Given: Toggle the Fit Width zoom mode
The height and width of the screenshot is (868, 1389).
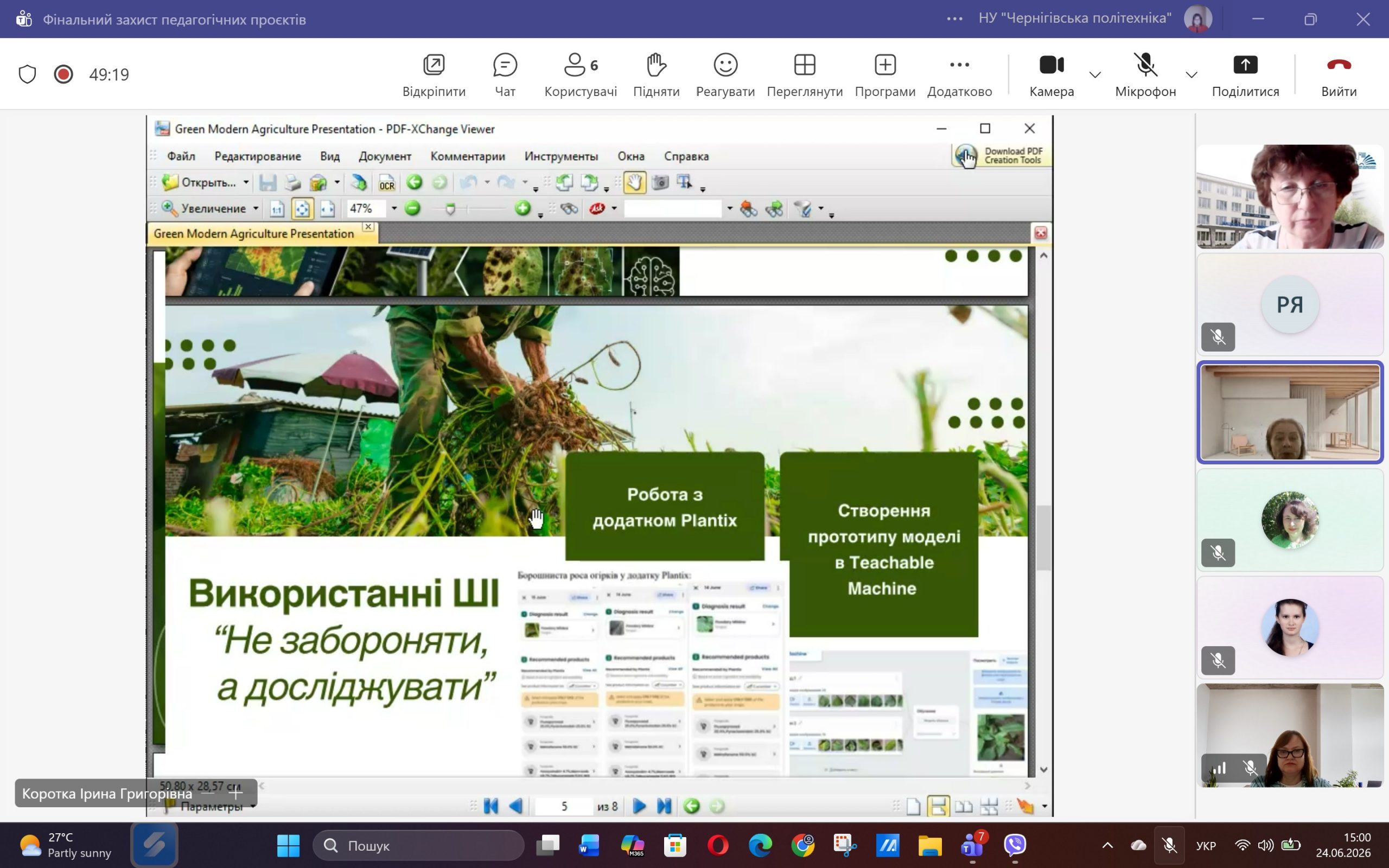Looking at the screenshot, I should pyautogui.click(x=327, y=208).
